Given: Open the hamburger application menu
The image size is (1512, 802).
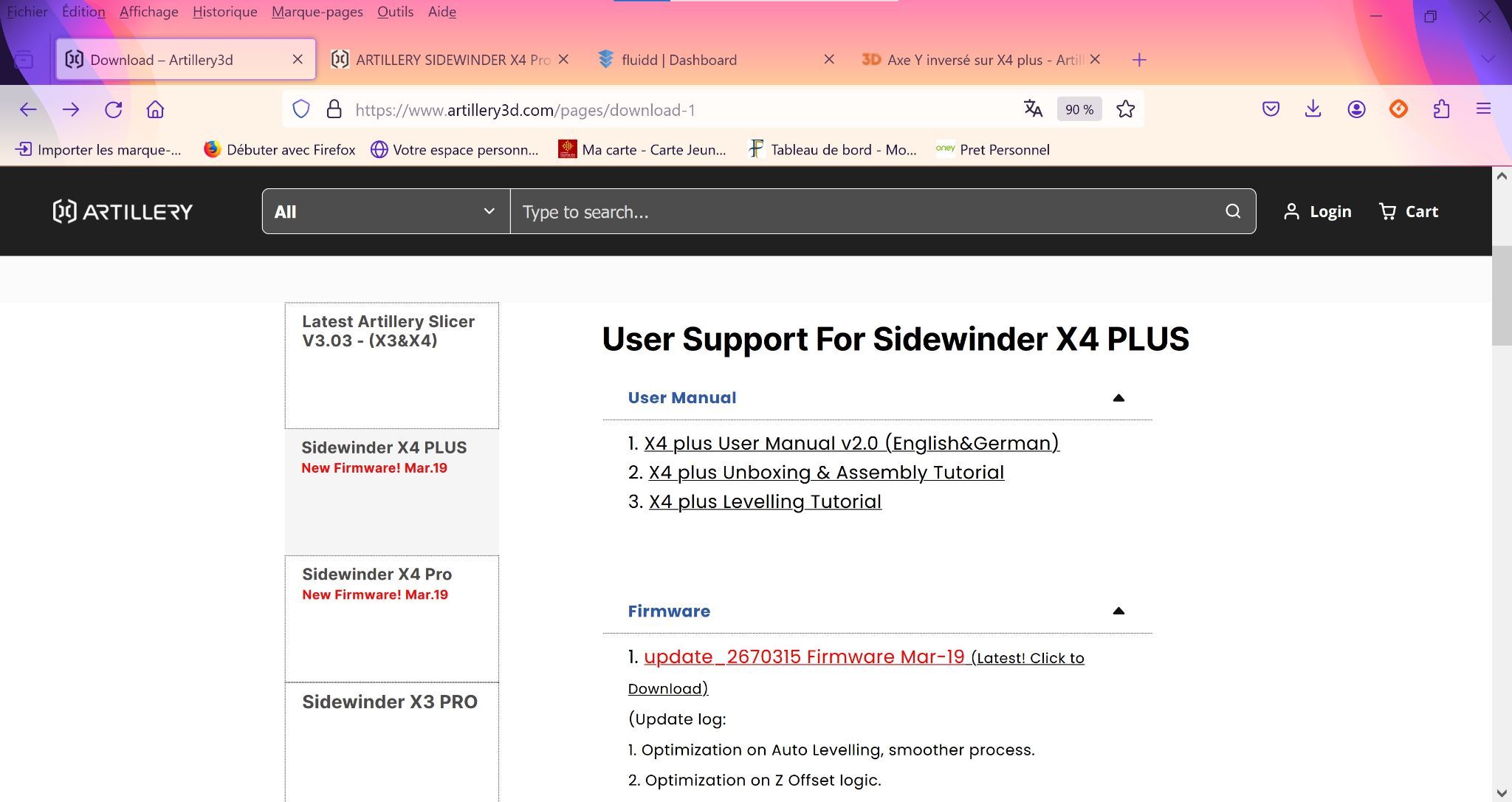Looking at the screenshot, I should pyautogui.click(x=1483, y=109).
